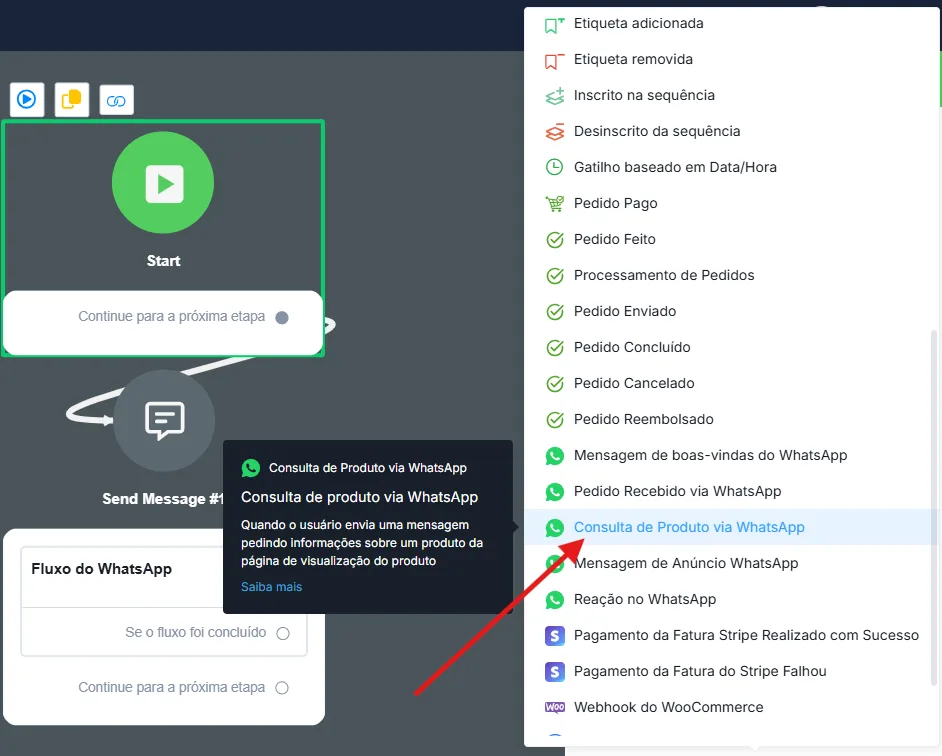Click the check icon beside Pedido Feito
Screen dimensions: 942x756
point(555,240)
